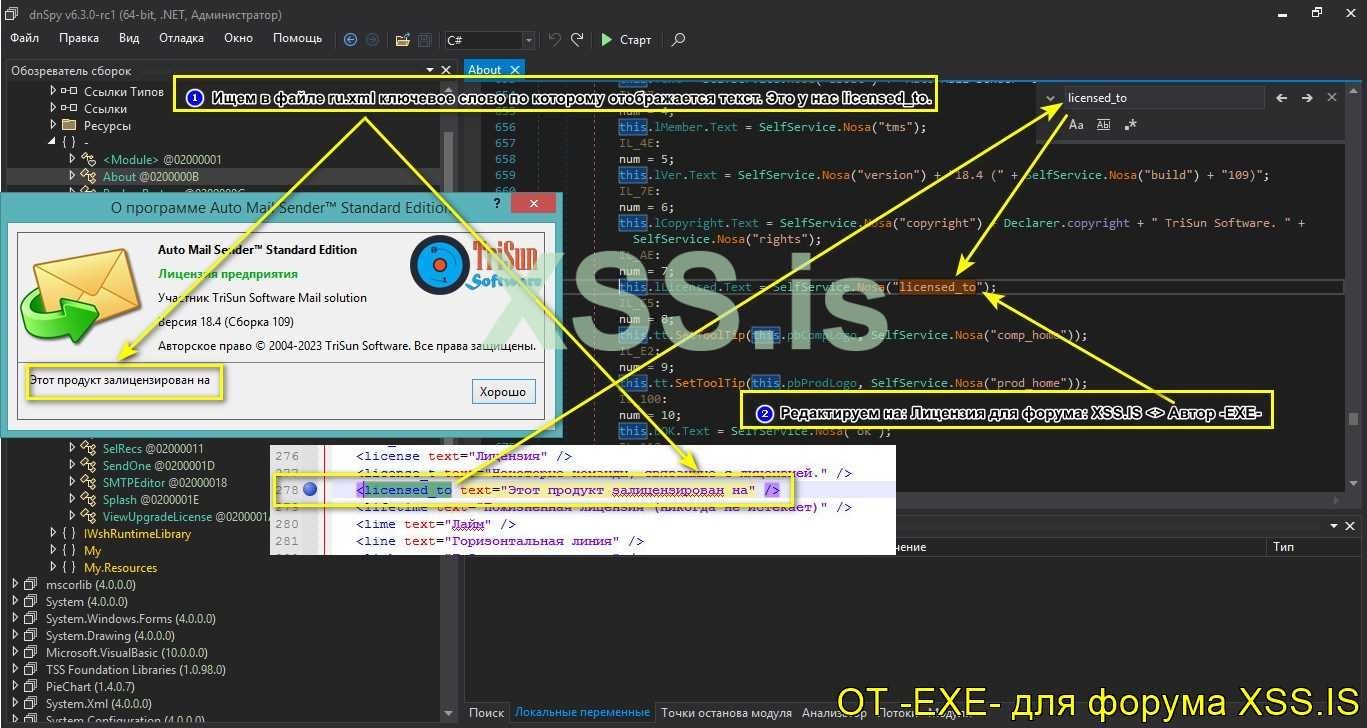Click the redo arrow in toolbar
This screenshot has width=1367, height=728.
(577, 40)
